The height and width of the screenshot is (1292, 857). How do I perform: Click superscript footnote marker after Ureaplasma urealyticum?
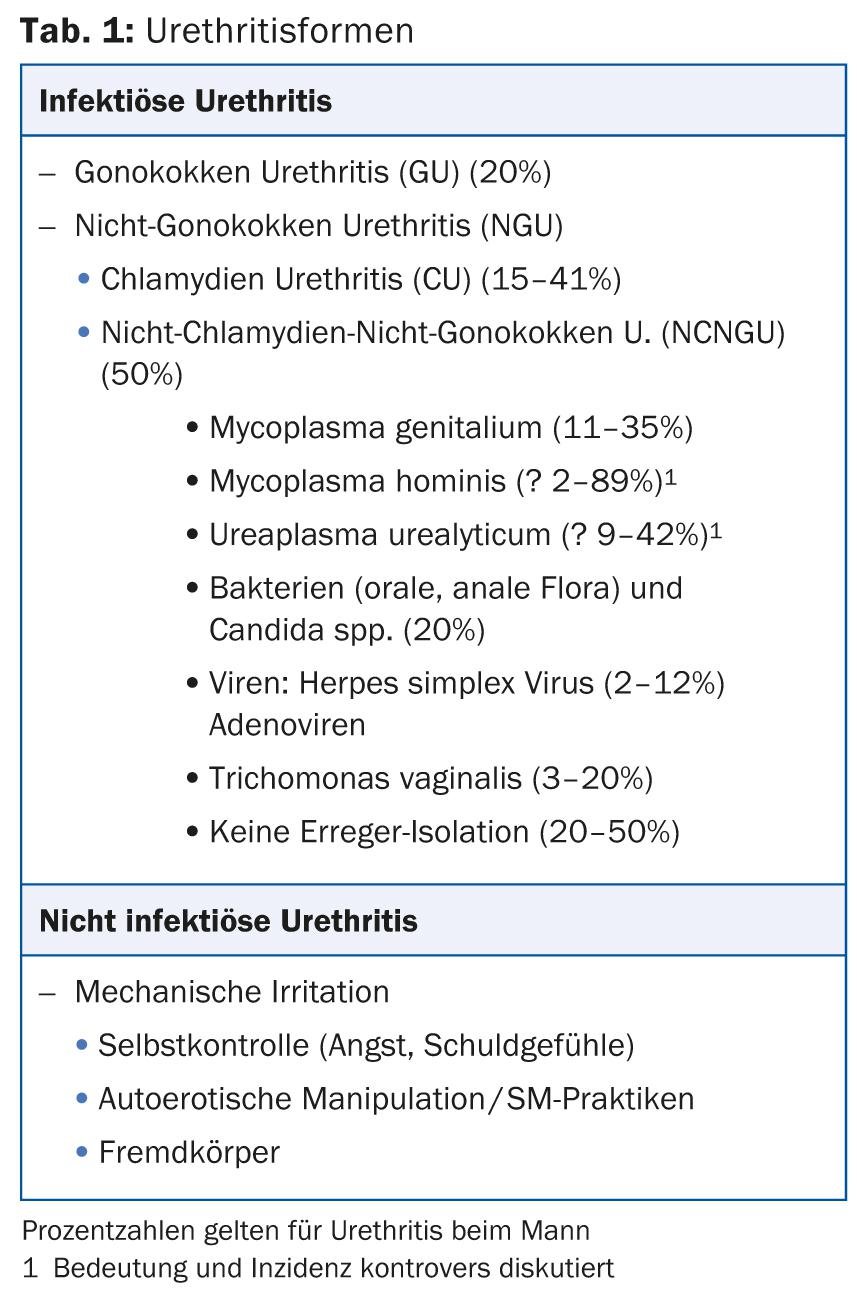[x=716, y=530]
